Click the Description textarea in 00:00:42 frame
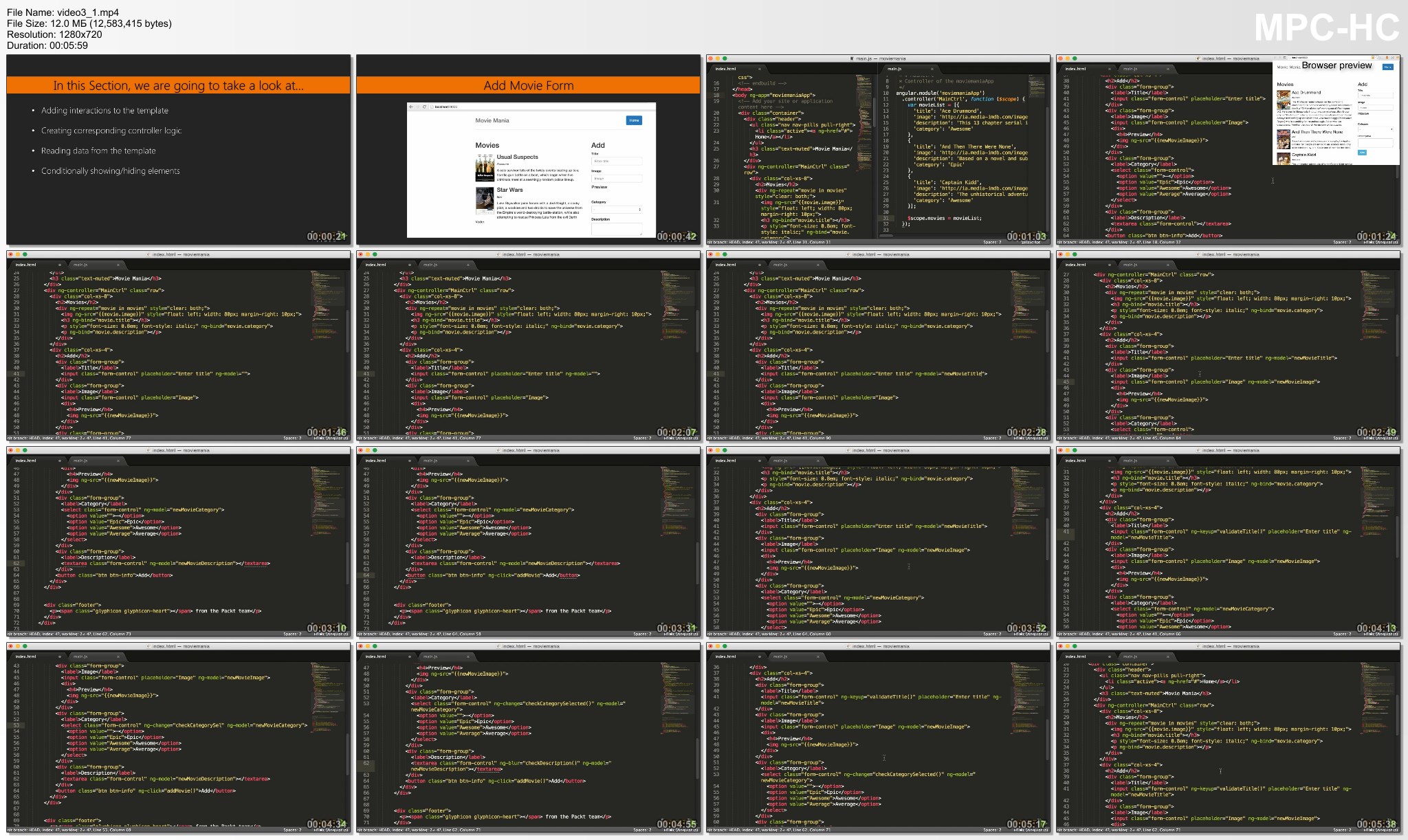Viewport: 1408px width, 840px height. tap(616, 228)
